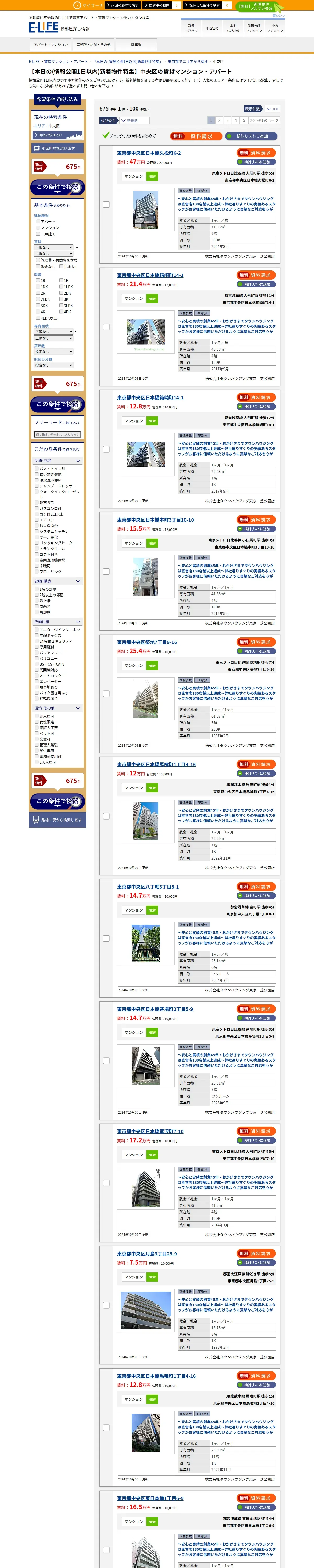
Task: Tick the バス・トイレ別 checkbox
Action: (x=37, y=469)
